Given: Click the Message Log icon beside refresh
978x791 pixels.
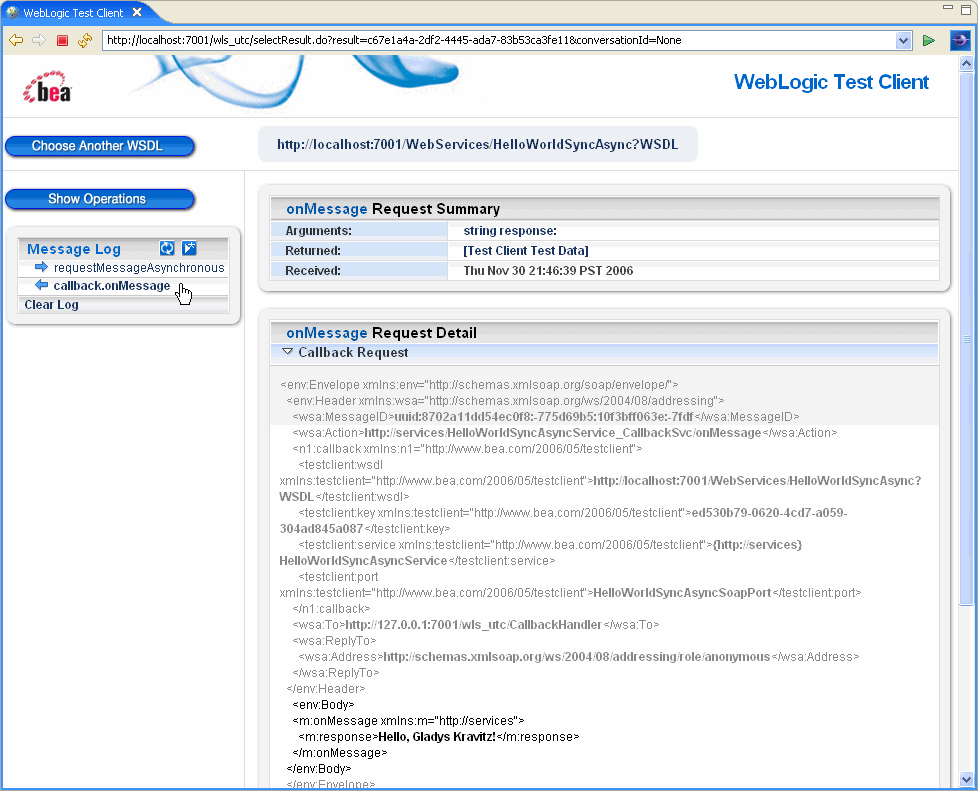Looking at the screenshot, I should 189,248.
